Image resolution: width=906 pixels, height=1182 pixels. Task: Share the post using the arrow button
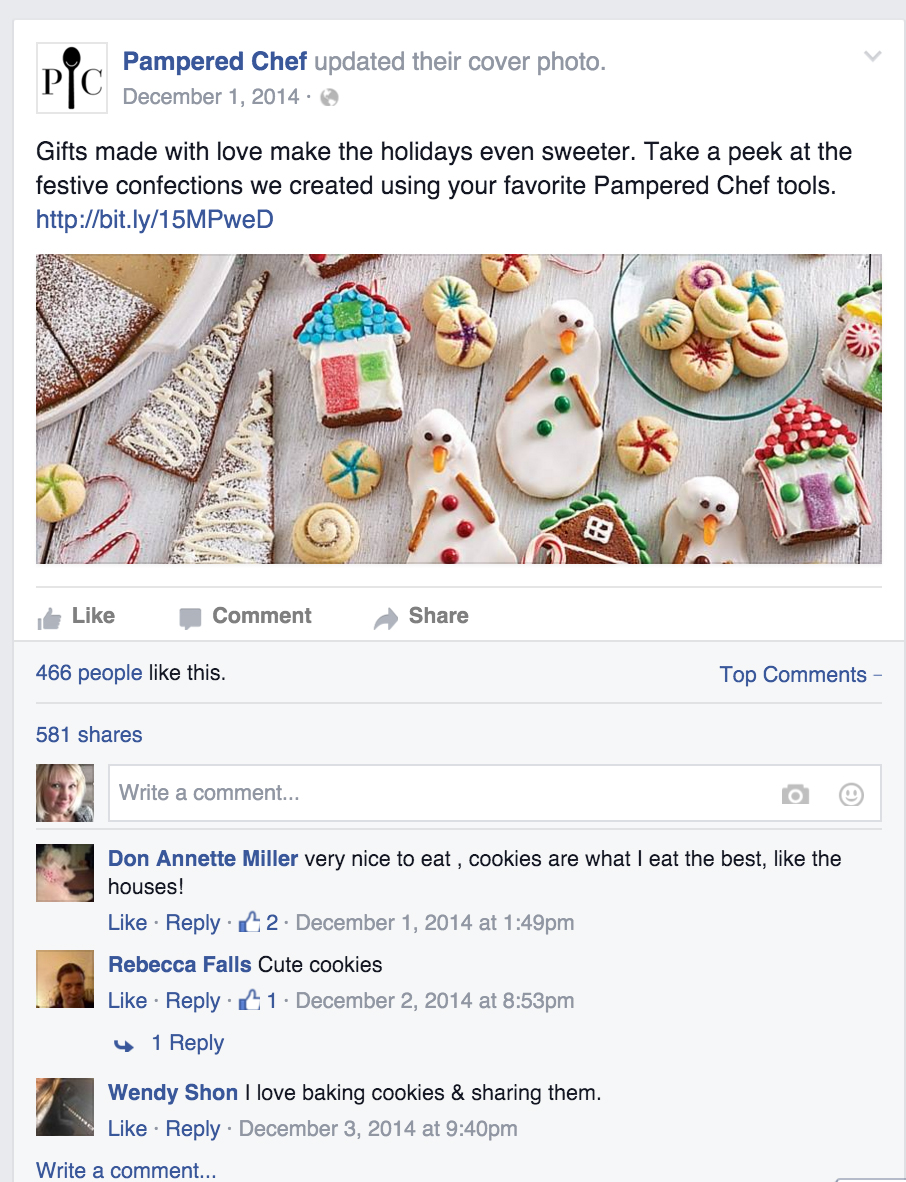pyautogui.click(x=421, y=616)
